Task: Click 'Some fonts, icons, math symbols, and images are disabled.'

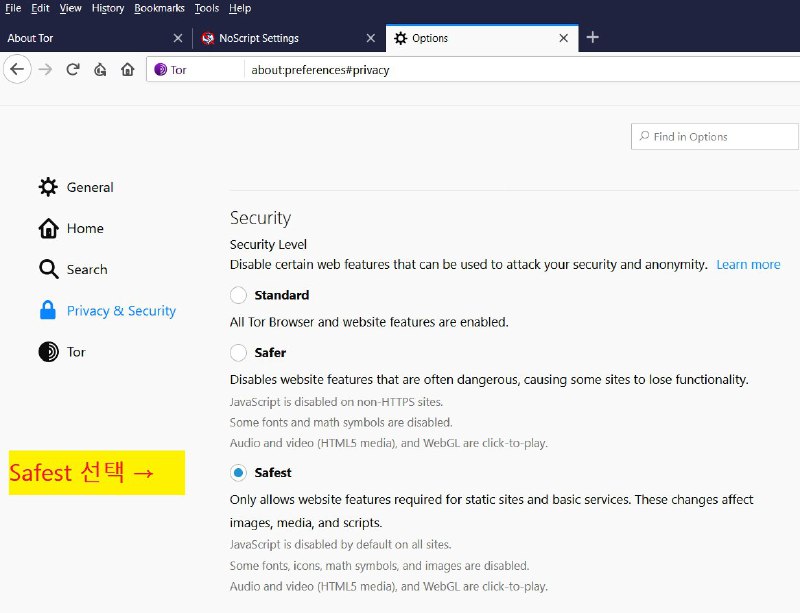Action: pyautogui.click(x=379, y=566)
